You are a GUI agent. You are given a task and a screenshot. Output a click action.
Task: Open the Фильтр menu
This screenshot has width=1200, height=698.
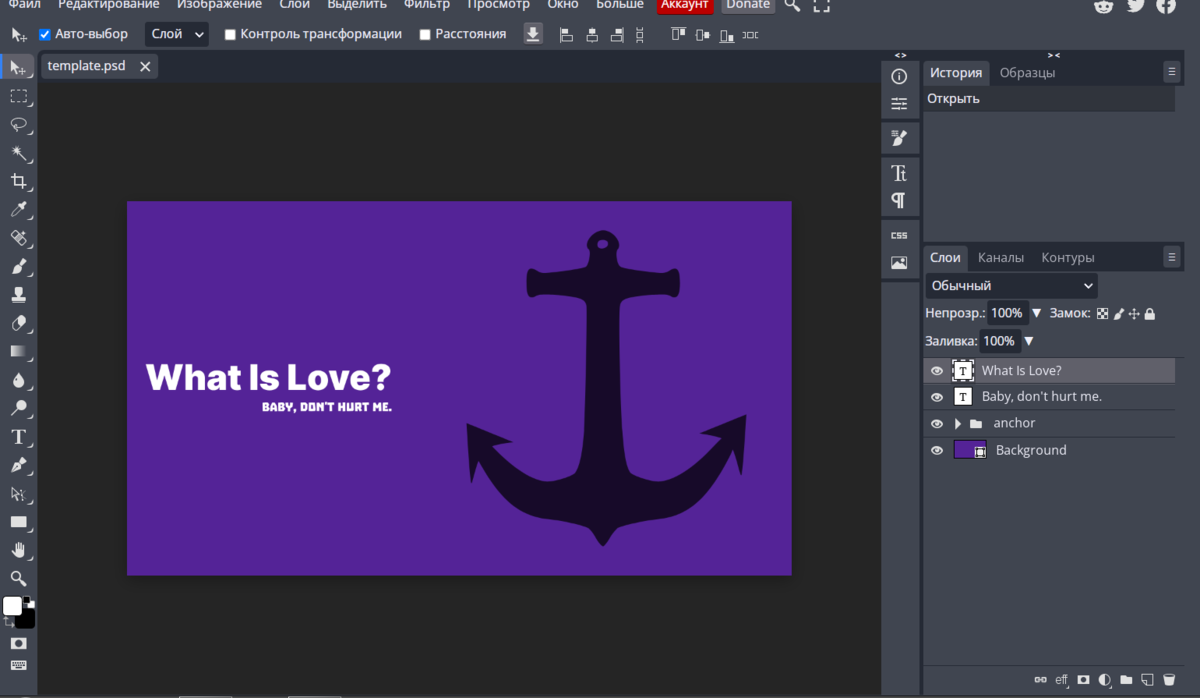(x=427, y=5)
